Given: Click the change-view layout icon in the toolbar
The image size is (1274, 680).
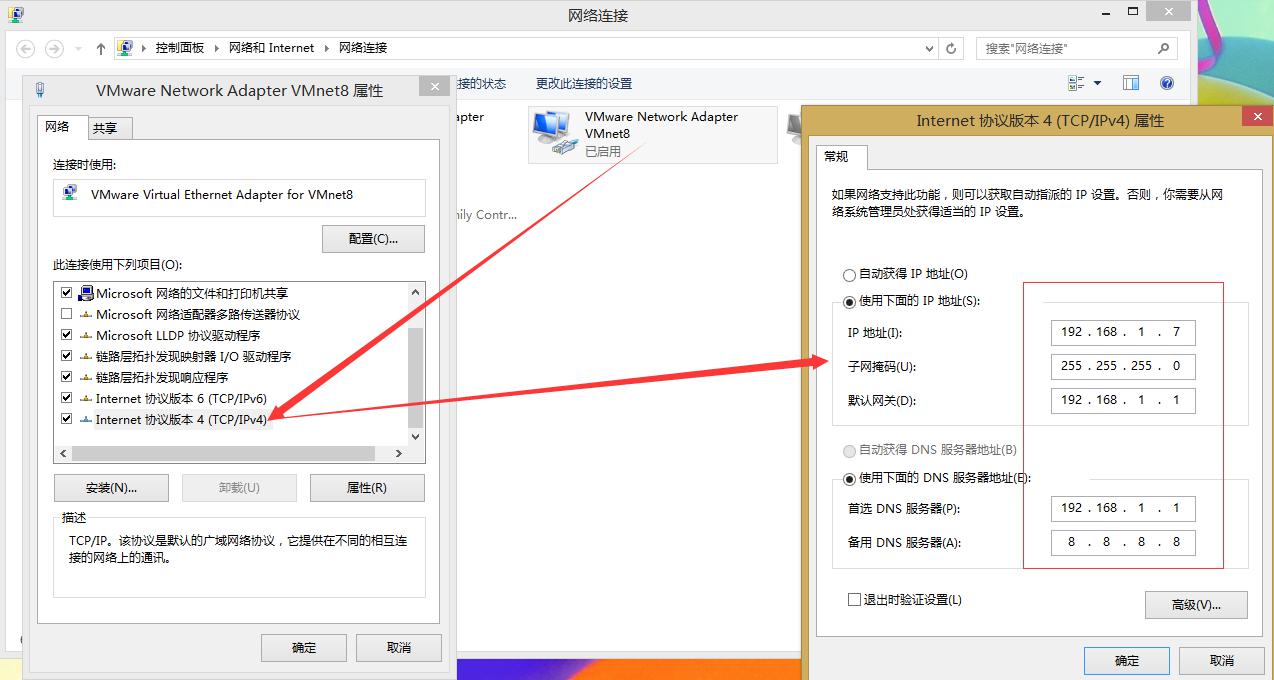Looking at the screenshot, I should click(x=1076, y=83).
